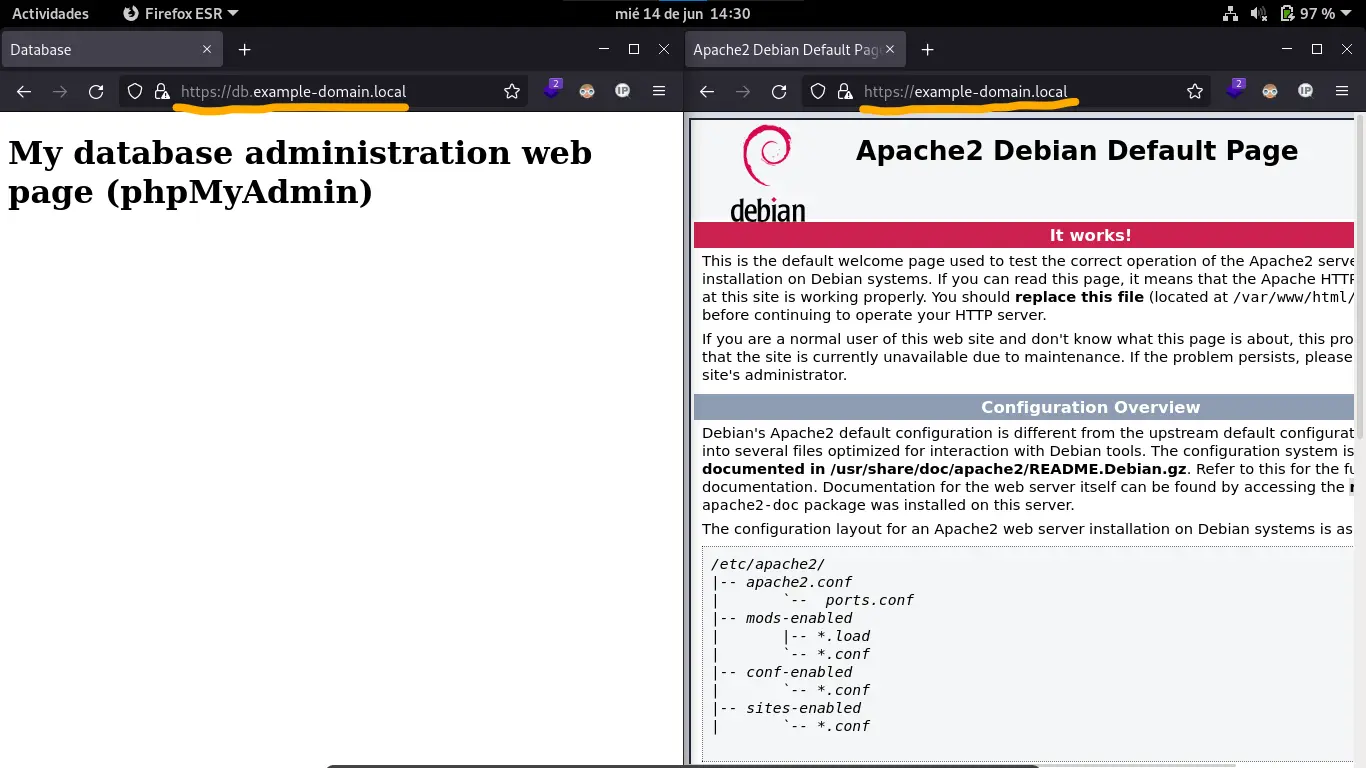This screenshot has height=768, width=1366.
Task: Click the 'replace this file' bold text
Action: 1079,297
